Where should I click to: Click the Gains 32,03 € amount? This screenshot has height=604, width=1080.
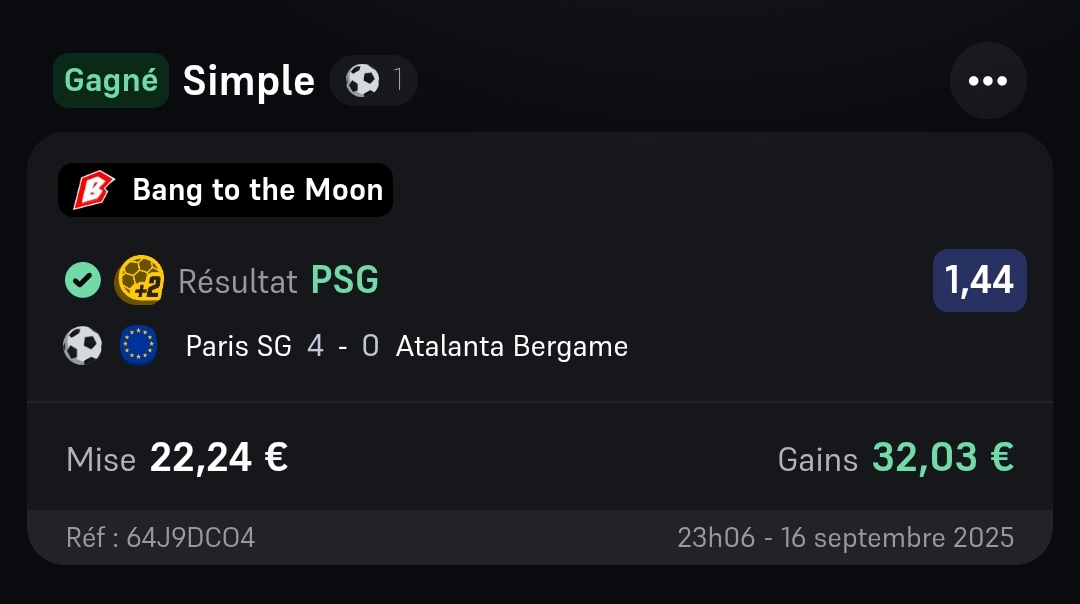[x=942, y=458]
